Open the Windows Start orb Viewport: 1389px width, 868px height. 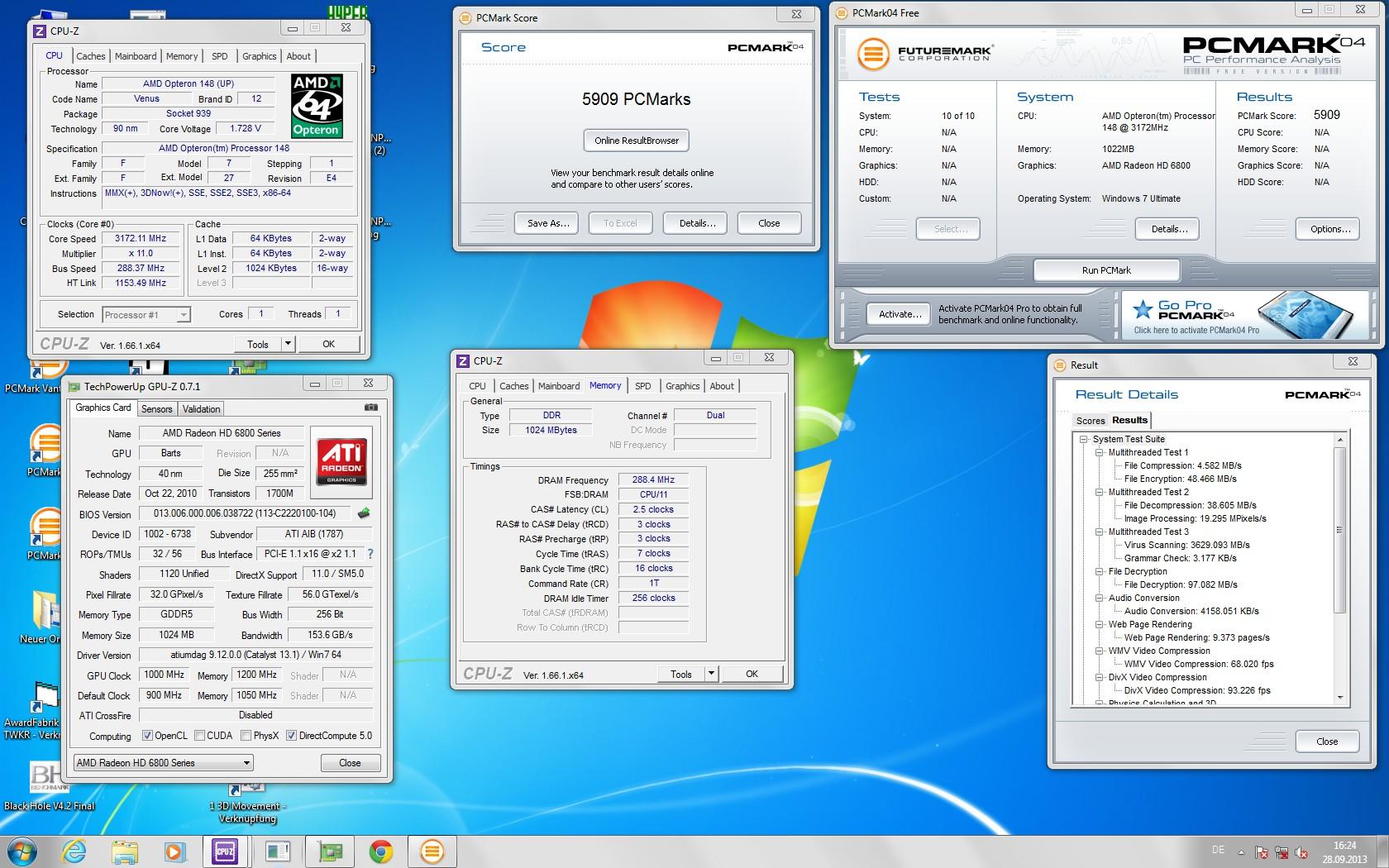(22, 851)
